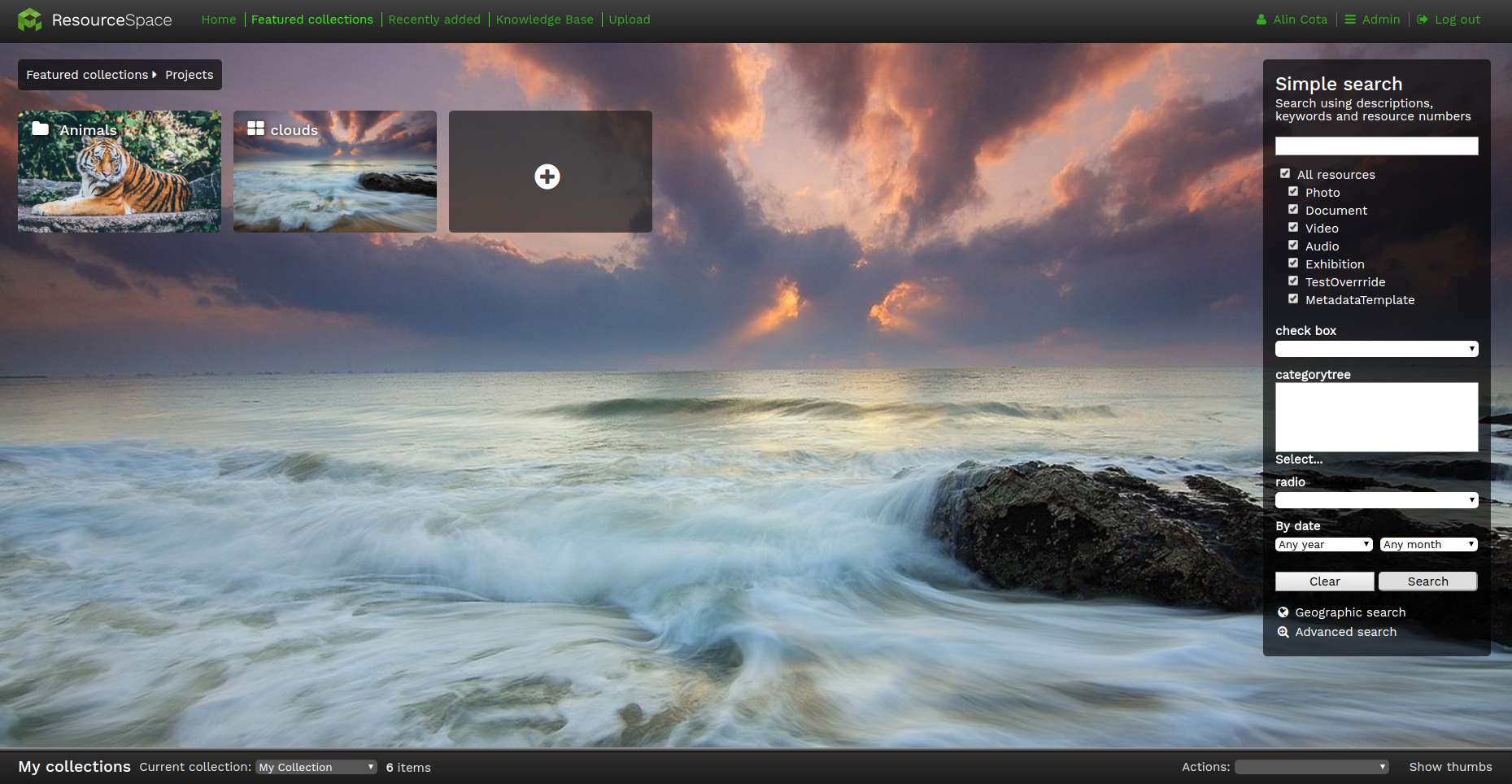The height and width of the screenshot is (784, 1512).
Task: Open the Current collection dropdown
Action: coord(316,767)
